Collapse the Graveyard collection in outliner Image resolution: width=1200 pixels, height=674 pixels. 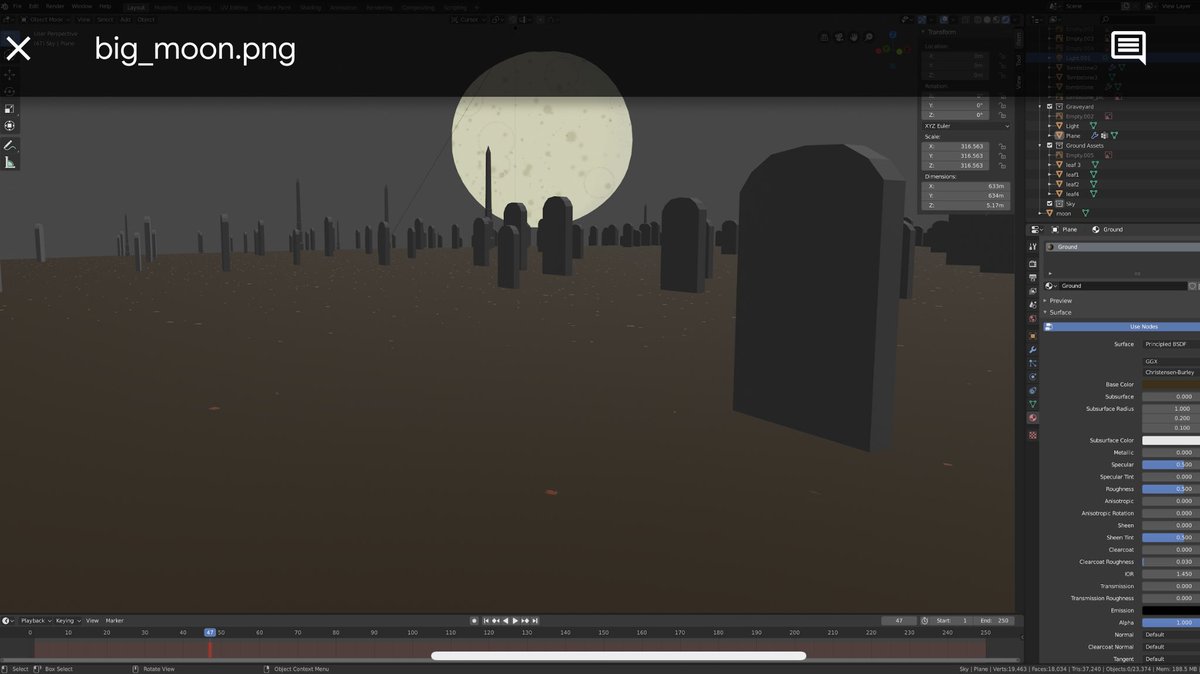point(1041,106)
